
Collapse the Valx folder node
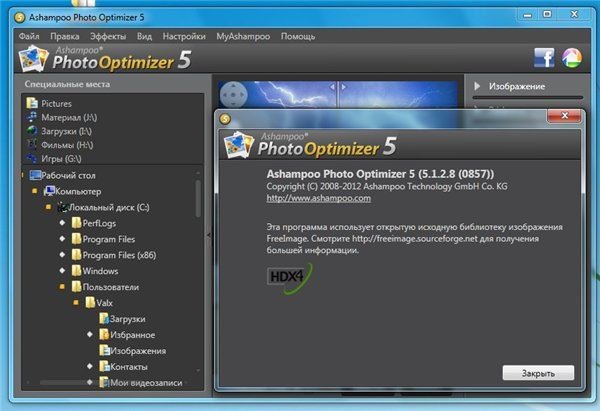coord(76,302)
